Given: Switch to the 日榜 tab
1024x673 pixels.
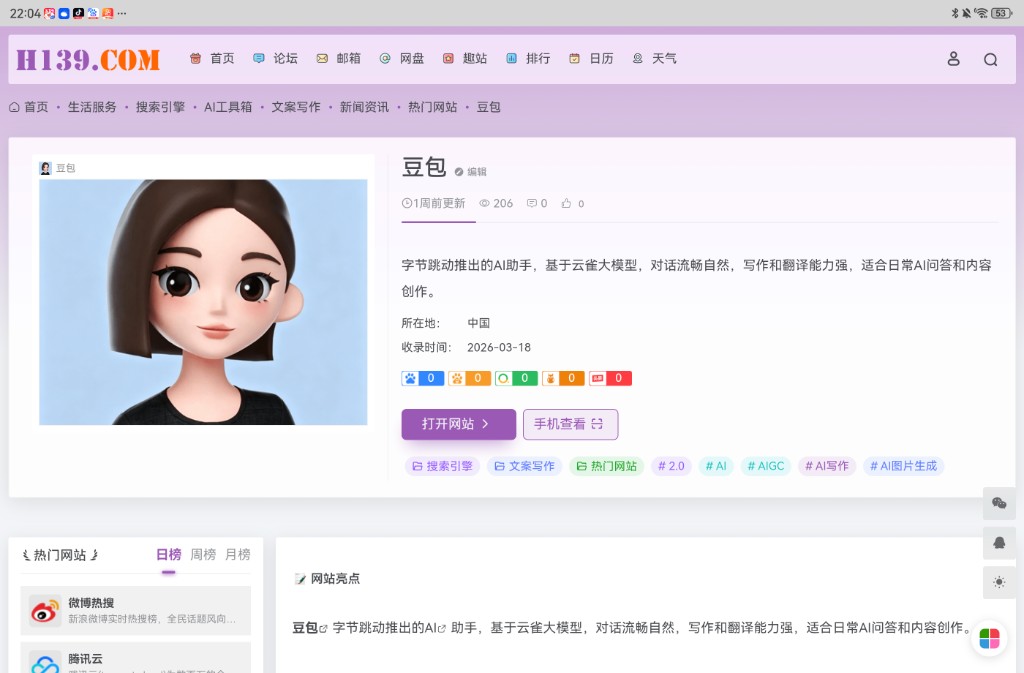Looking at the screenshot, I should (168, 555).
